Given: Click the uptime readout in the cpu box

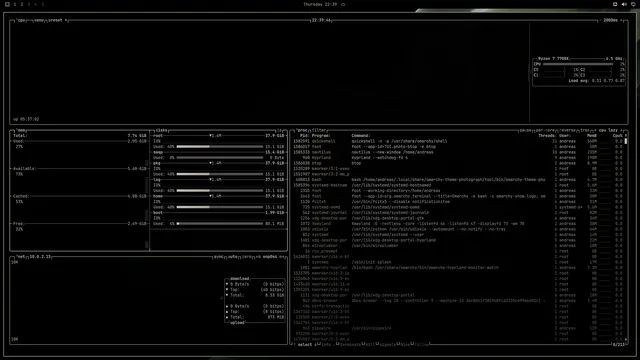Looking at the screenshot, I should coord(26,119).
